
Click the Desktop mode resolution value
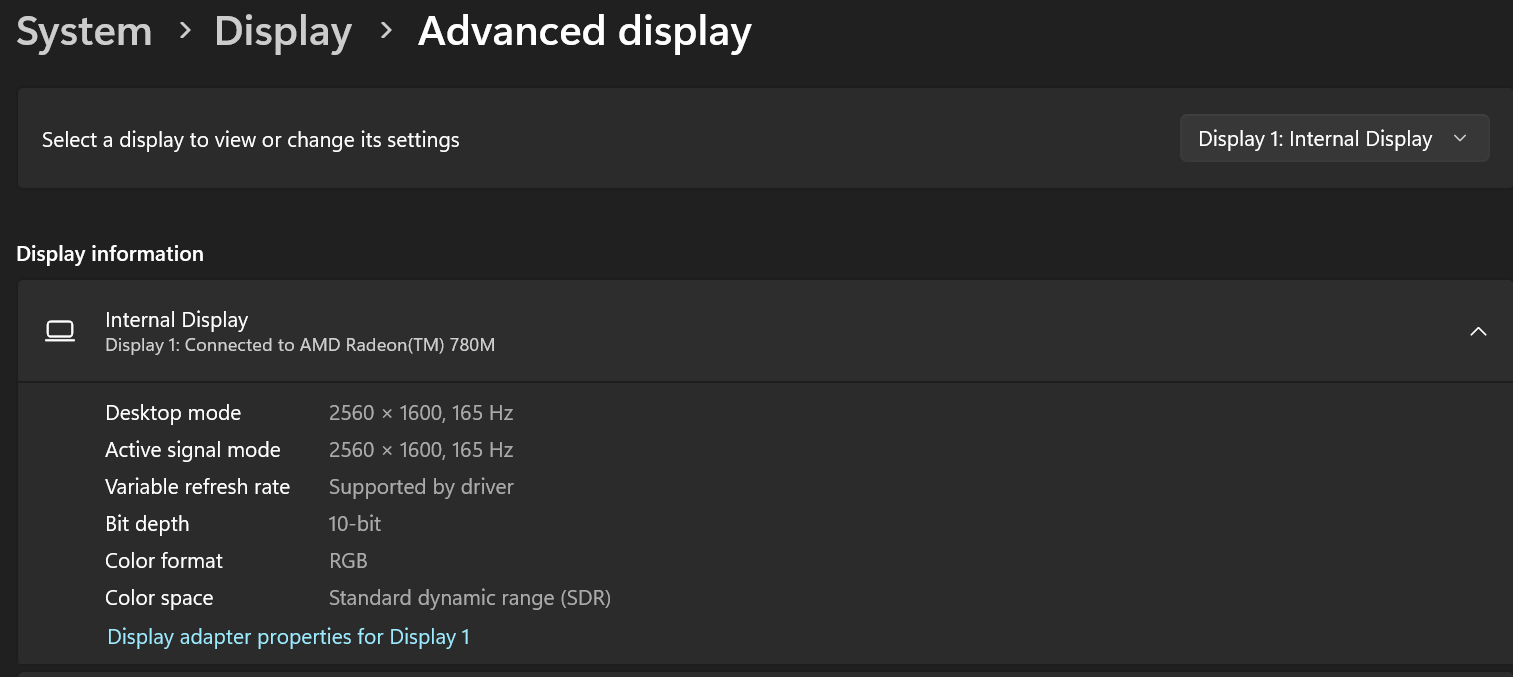pos(421,413)
